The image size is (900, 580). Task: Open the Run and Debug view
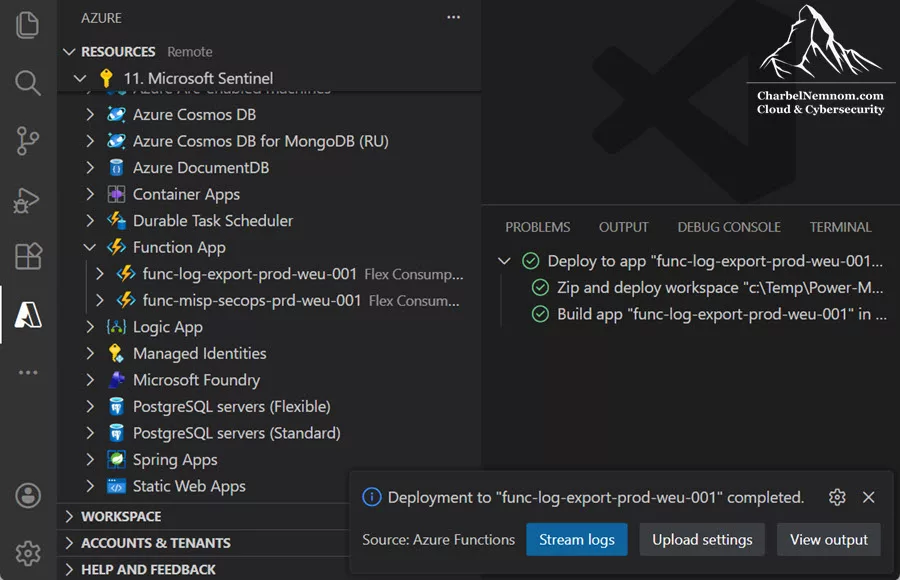[27, 200]
